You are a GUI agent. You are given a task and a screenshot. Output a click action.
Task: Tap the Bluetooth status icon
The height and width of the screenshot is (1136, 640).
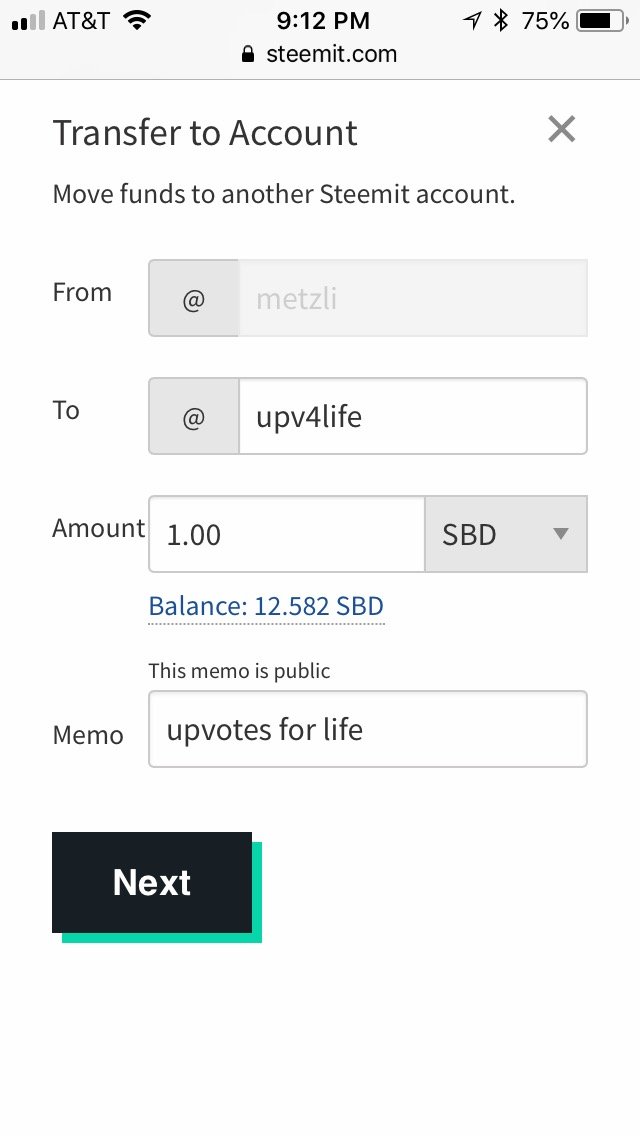(x=500, y=20)
